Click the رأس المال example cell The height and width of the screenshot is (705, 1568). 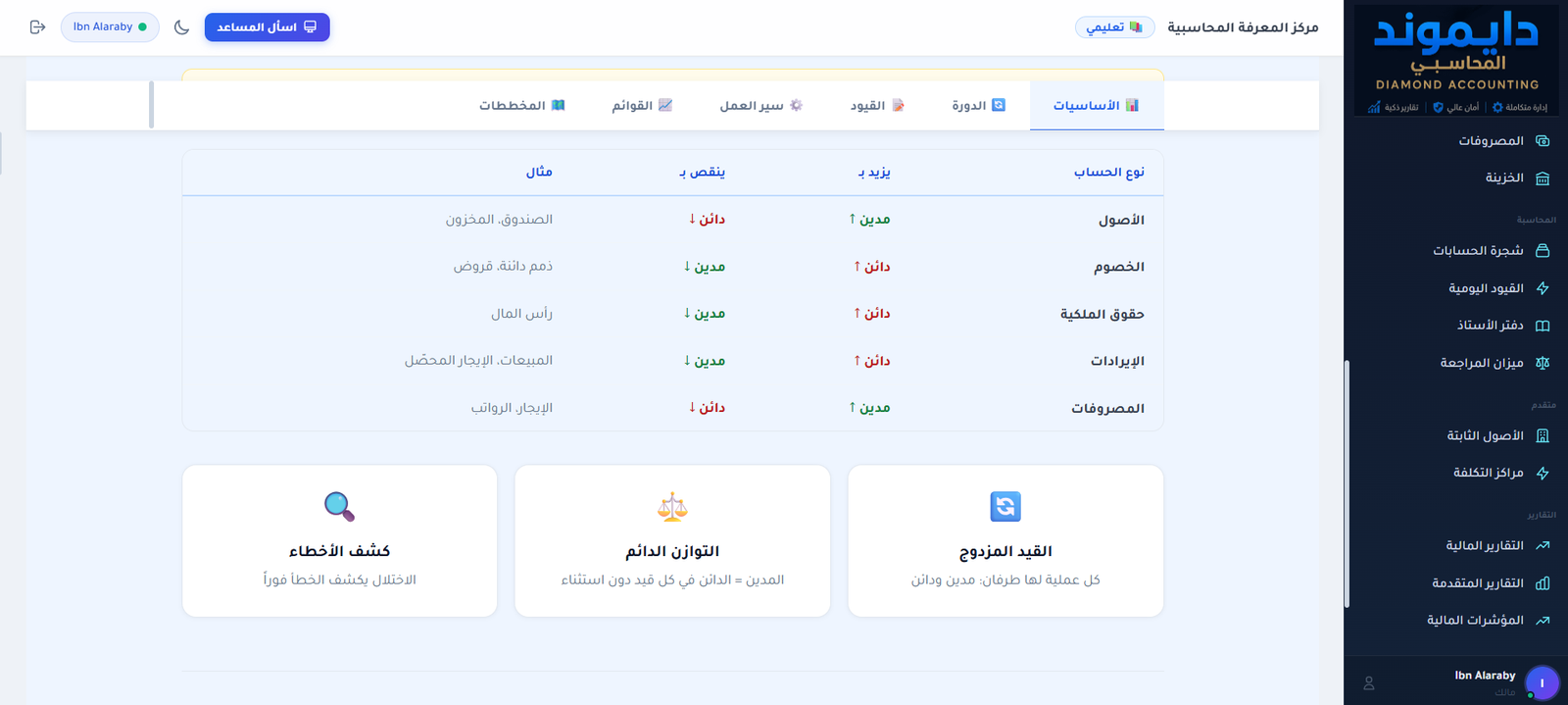[521, 314]
